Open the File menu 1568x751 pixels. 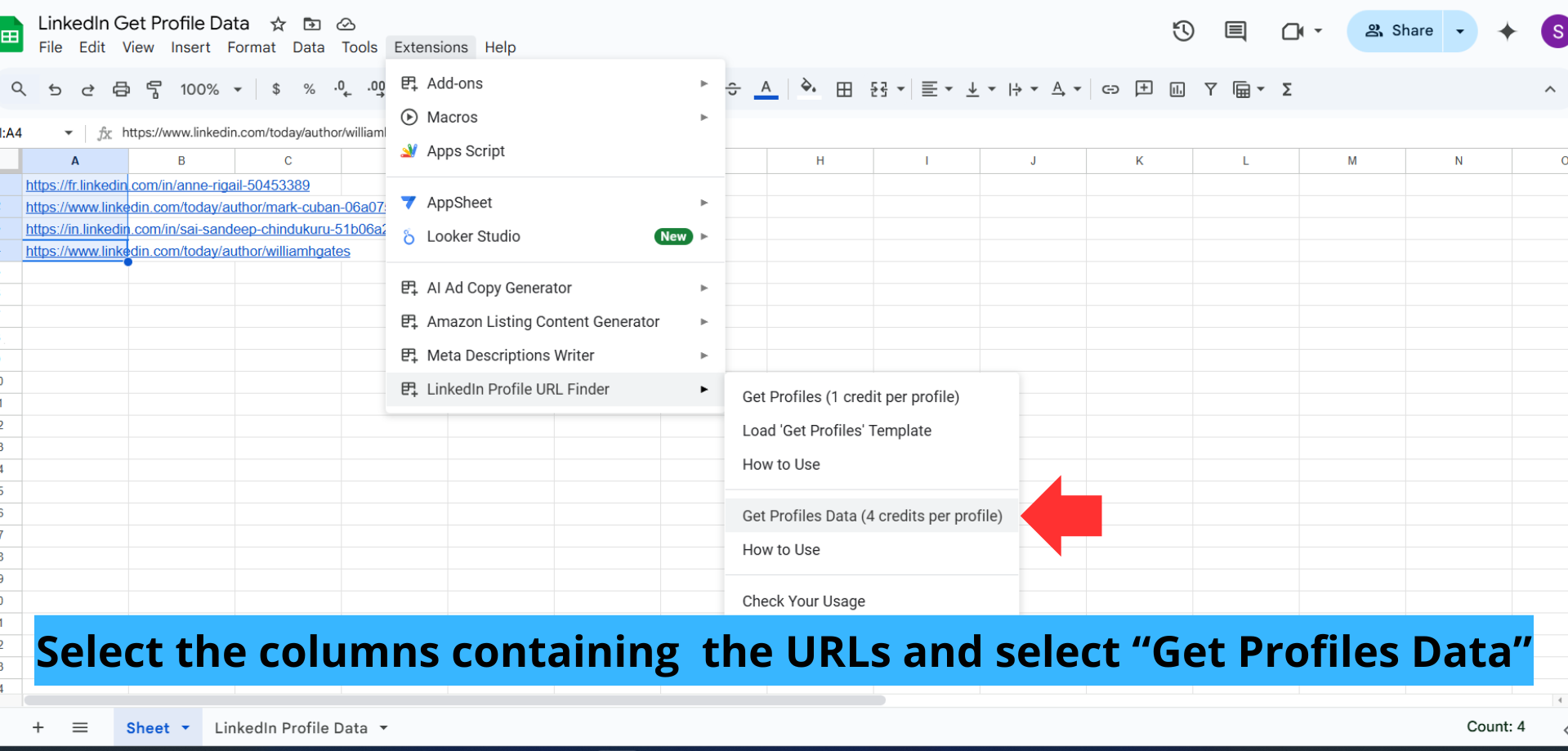(x=51, y=47)
